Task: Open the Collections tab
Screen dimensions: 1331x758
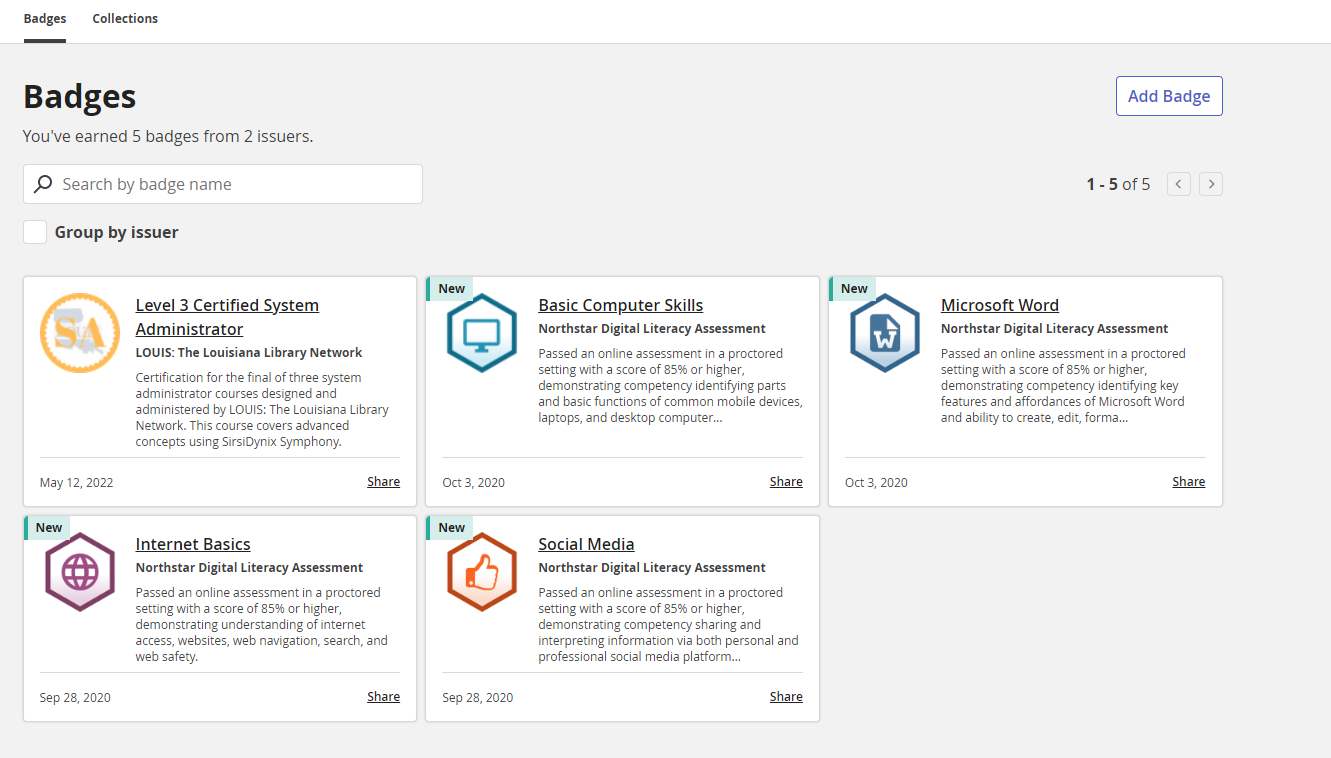Action: pos(125,19)
